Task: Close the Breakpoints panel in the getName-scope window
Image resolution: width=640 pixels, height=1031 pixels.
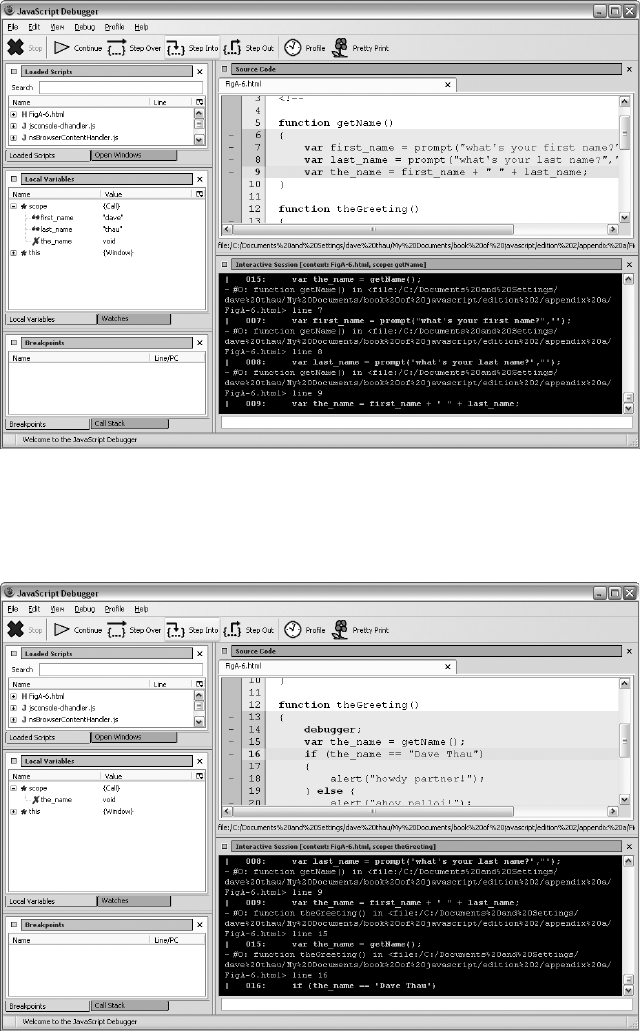Action: (200, 343)
